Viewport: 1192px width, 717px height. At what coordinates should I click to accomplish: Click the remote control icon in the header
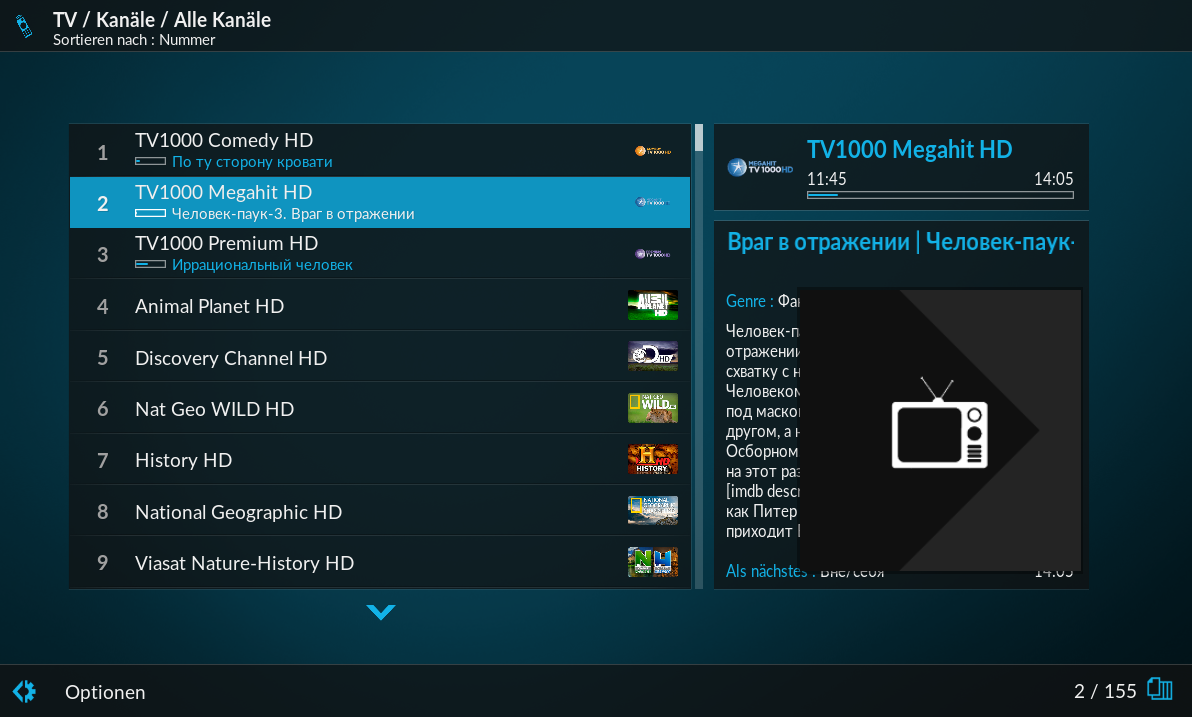(24, 26)
